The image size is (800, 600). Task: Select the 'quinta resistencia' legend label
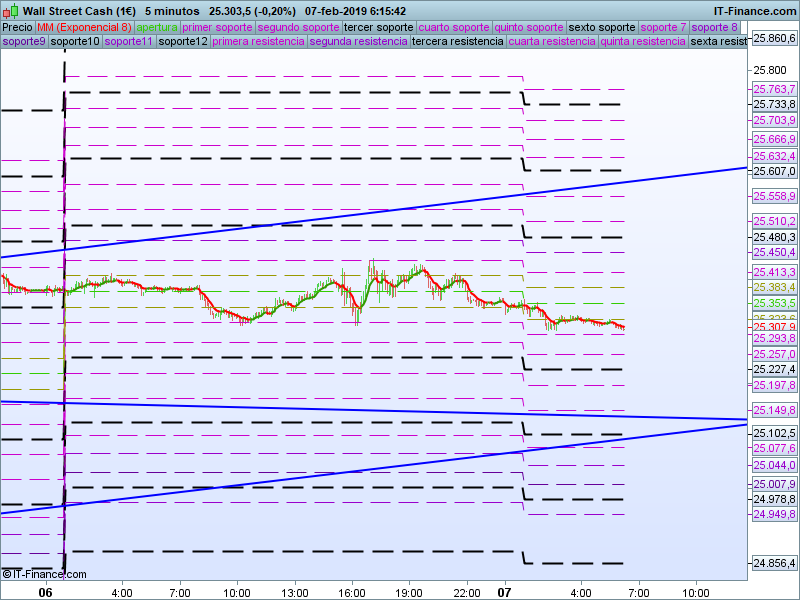point(642,42)
